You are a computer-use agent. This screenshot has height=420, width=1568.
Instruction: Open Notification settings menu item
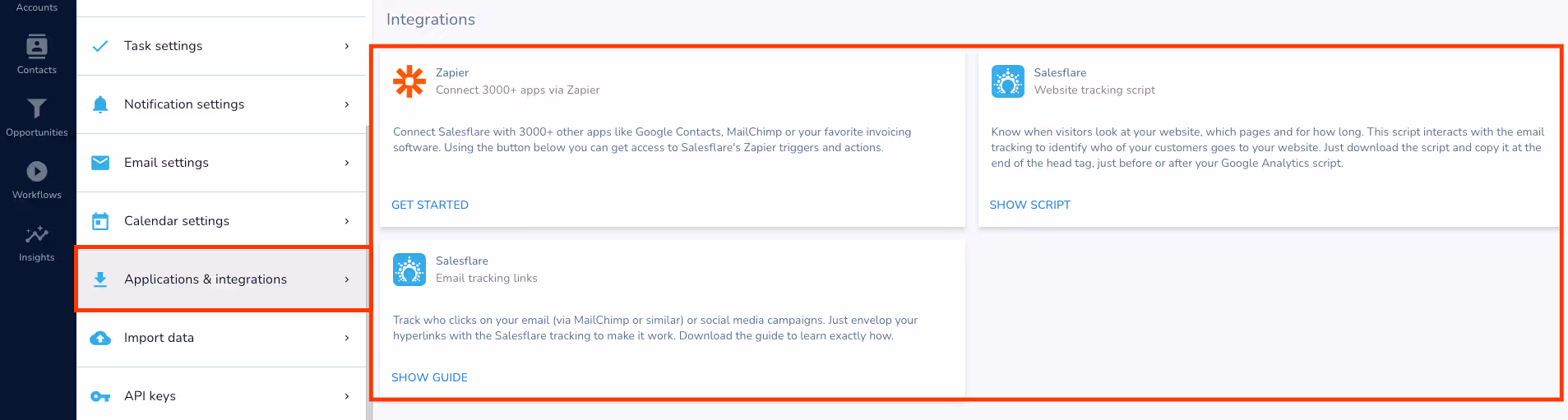point(221,104)
